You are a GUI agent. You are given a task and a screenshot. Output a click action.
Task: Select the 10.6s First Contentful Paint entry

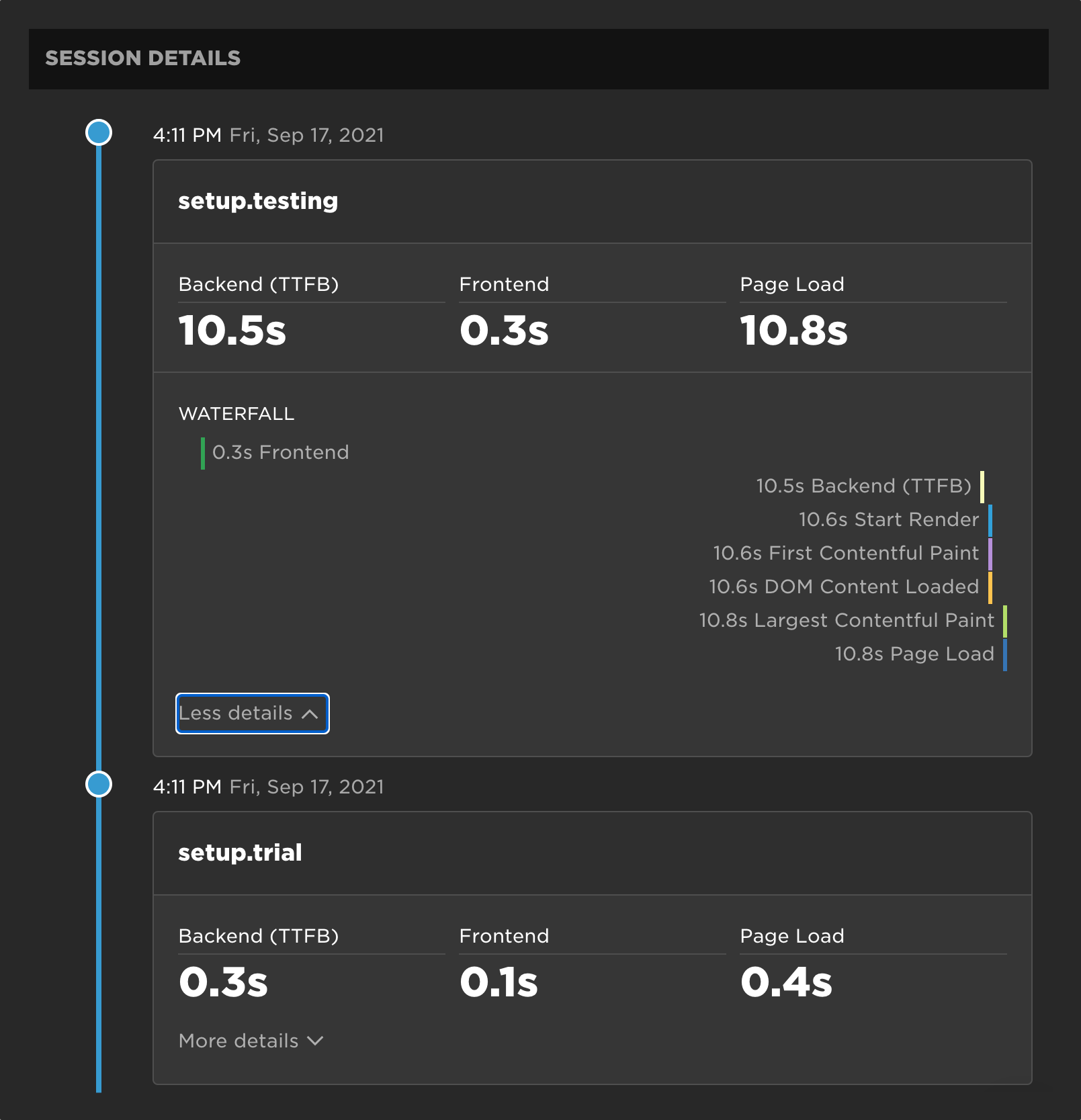tap(853, 553)
